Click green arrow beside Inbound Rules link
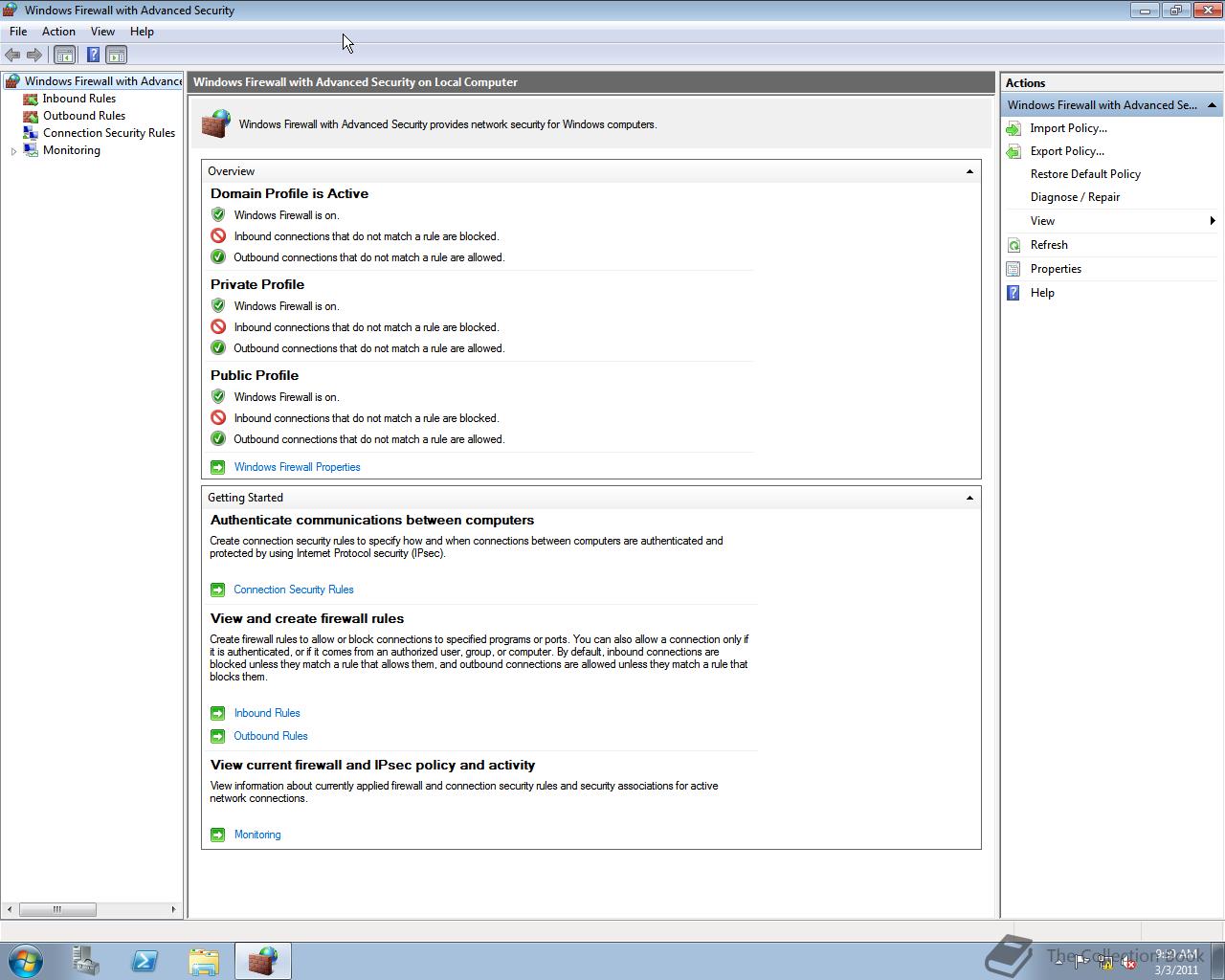The image size is (1225, 980). tap(217, 713)
